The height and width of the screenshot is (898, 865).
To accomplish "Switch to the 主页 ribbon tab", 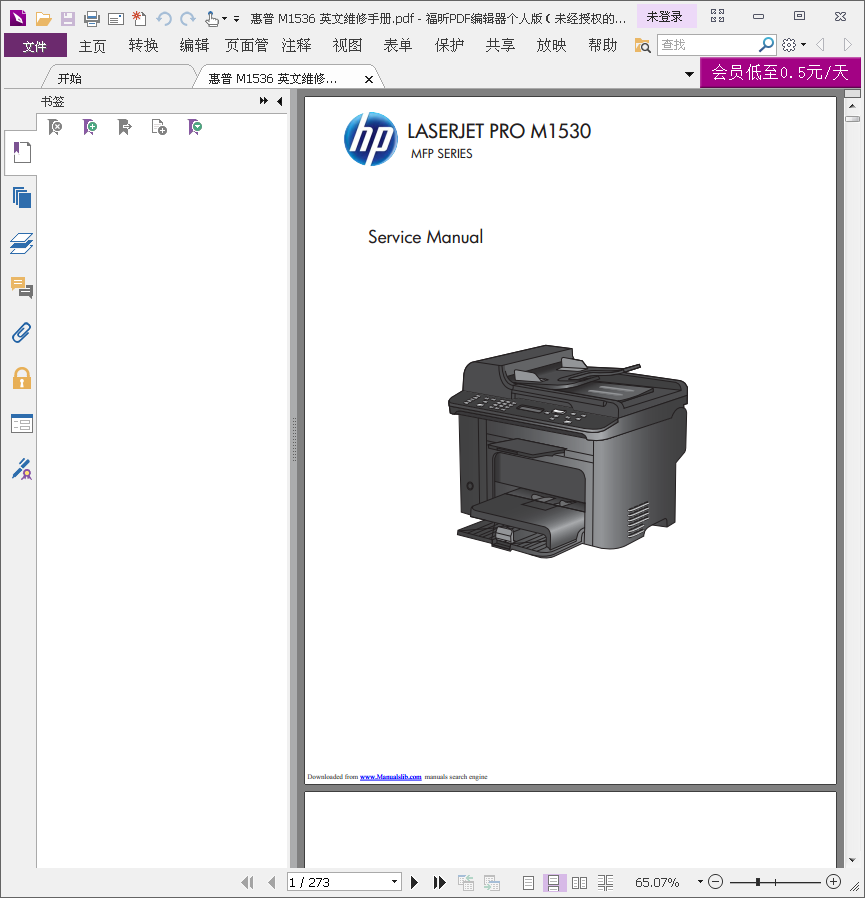I will pyautogui.click(x=92, y=45).
